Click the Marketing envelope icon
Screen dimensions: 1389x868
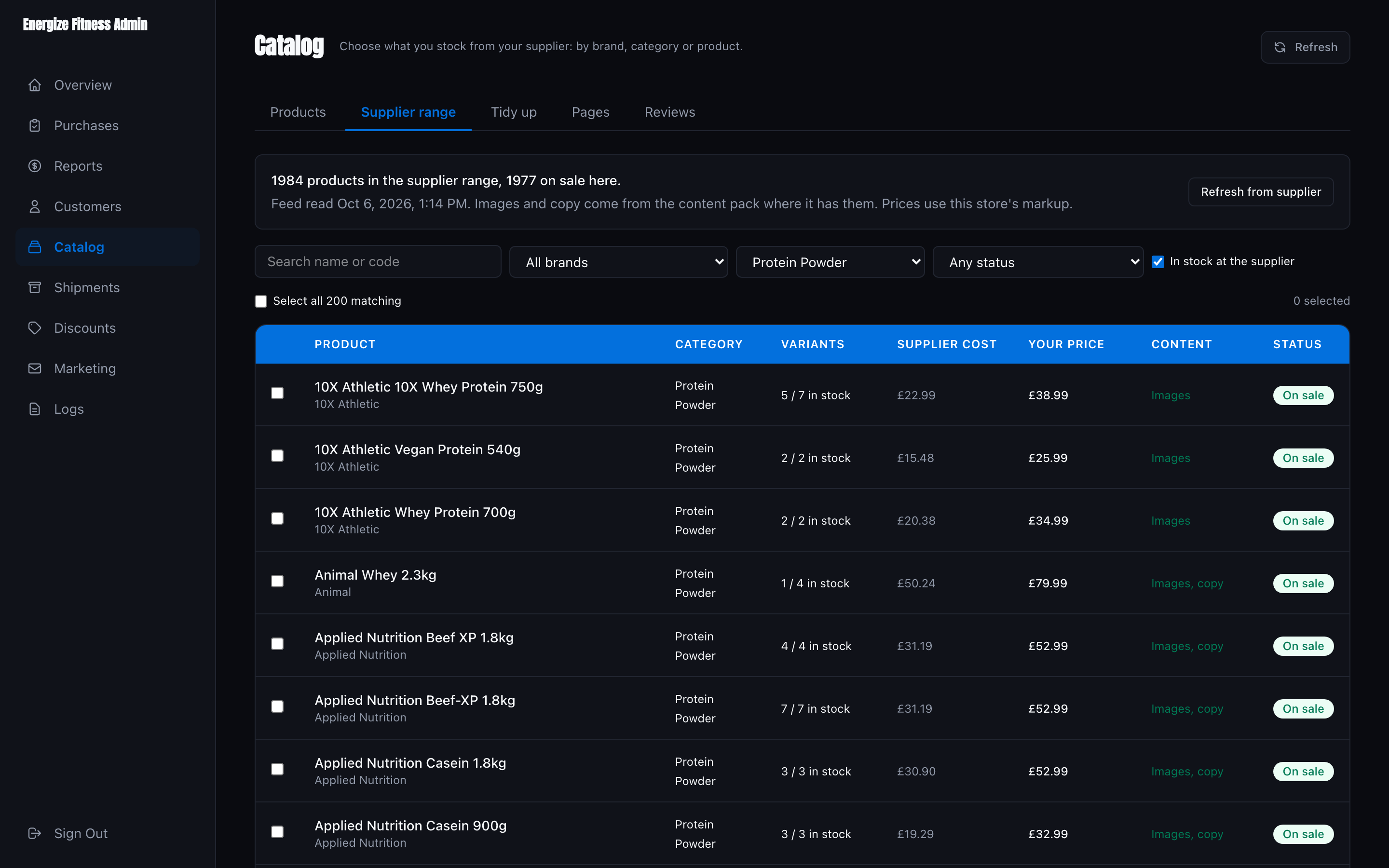tap(34, 368)
